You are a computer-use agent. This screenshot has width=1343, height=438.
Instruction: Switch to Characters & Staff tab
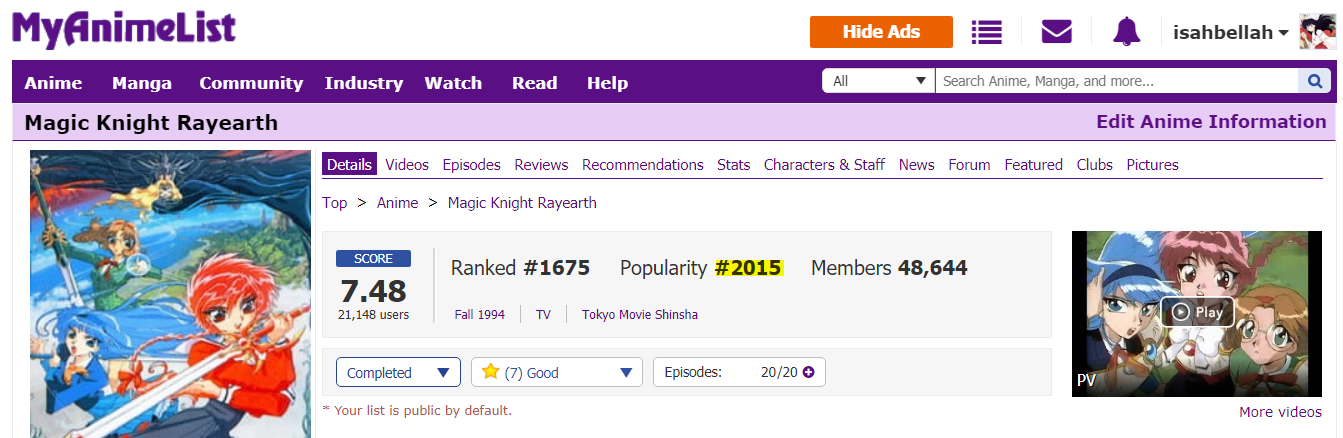[x=824, y=164]
